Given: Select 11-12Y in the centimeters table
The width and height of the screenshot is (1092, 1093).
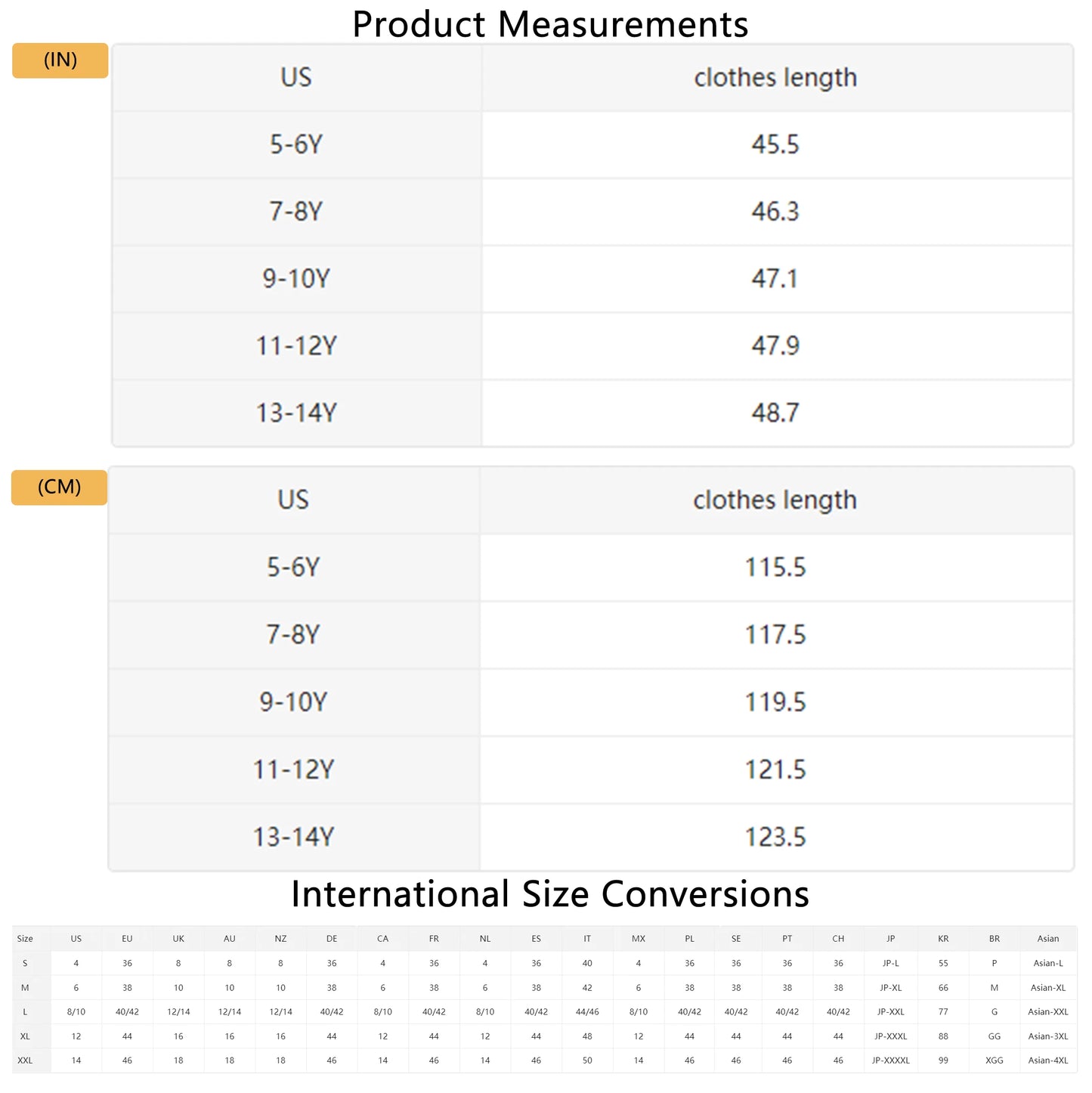Looking at the screenshot, I should 293,769.
